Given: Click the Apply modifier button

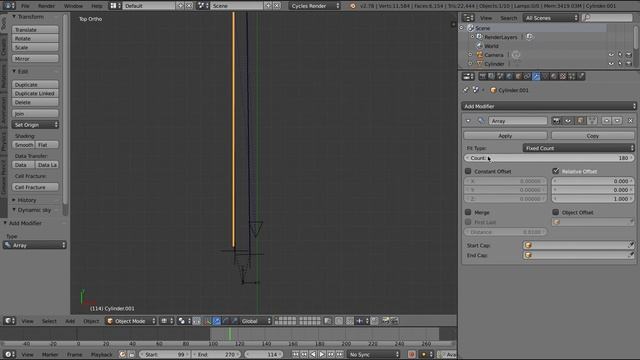Looking at the screenshot, I should coord(505,136).
